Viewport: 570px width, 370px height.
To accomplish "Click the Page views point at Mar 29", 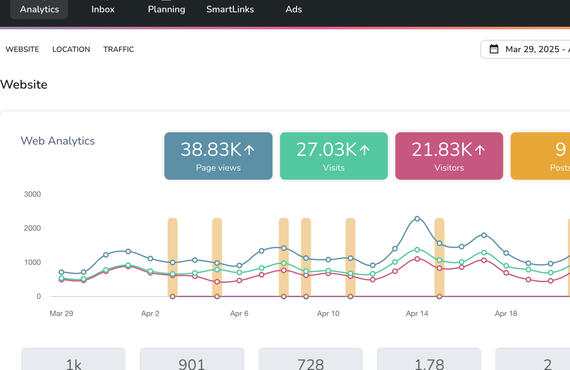I will click(61, 272).
